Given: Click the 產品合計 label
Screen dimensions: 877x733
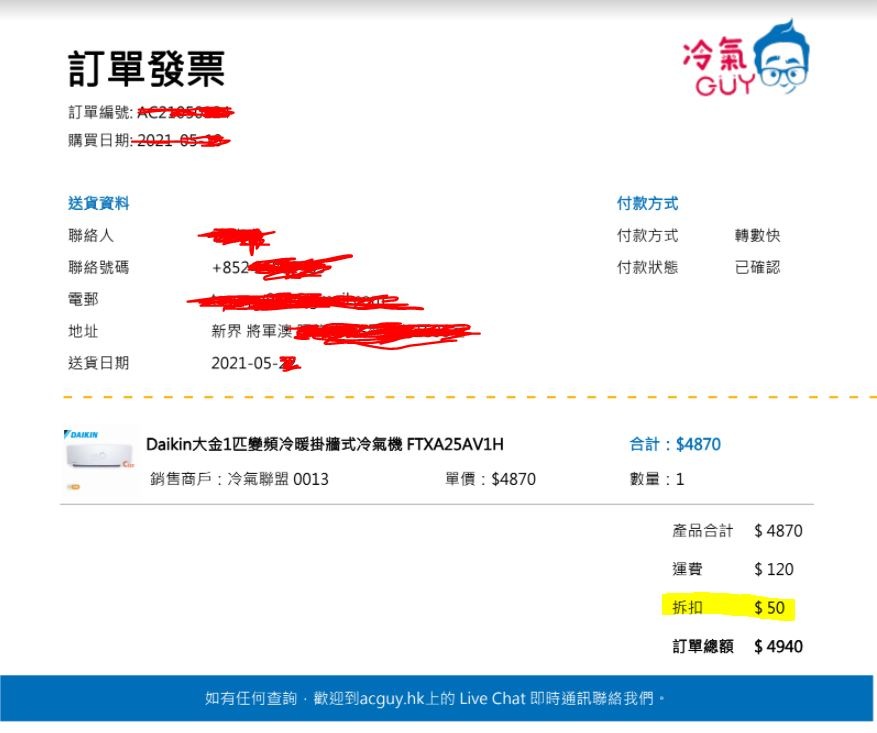Looking at the screenshot, I should click(x=702, y=531).
